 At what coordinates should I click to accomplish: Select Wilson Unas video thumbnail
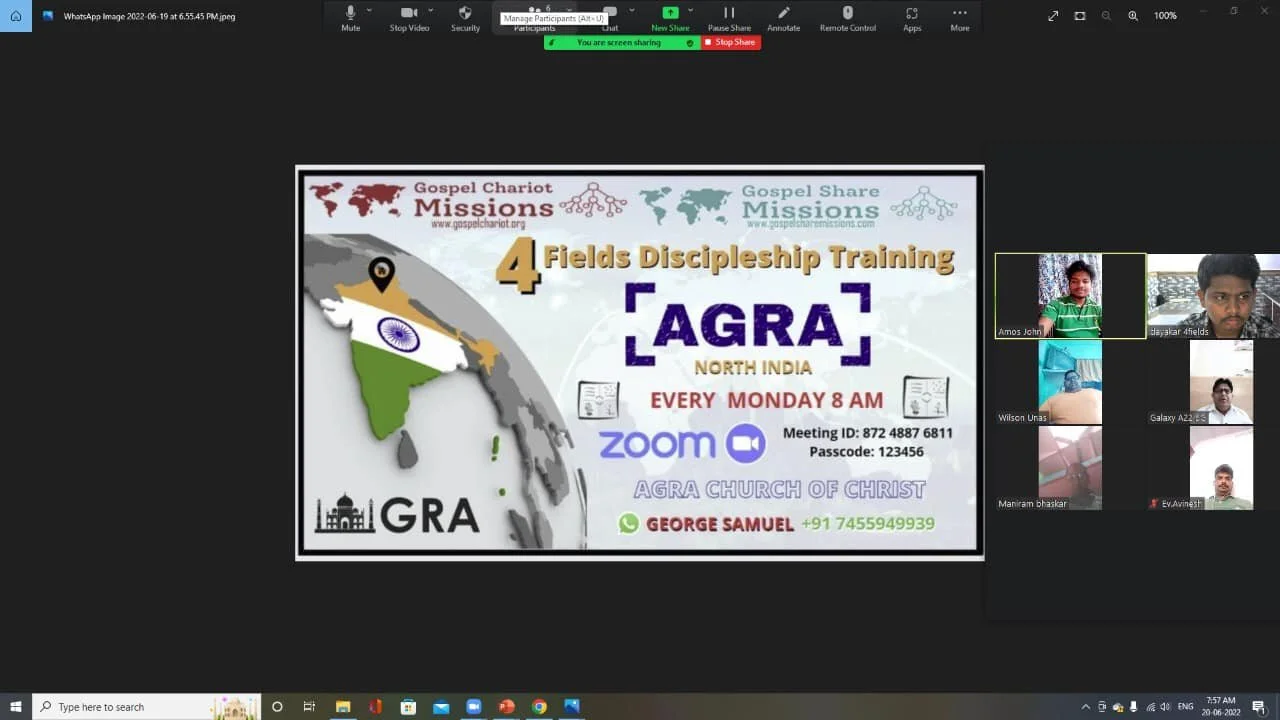[1070, 382]
